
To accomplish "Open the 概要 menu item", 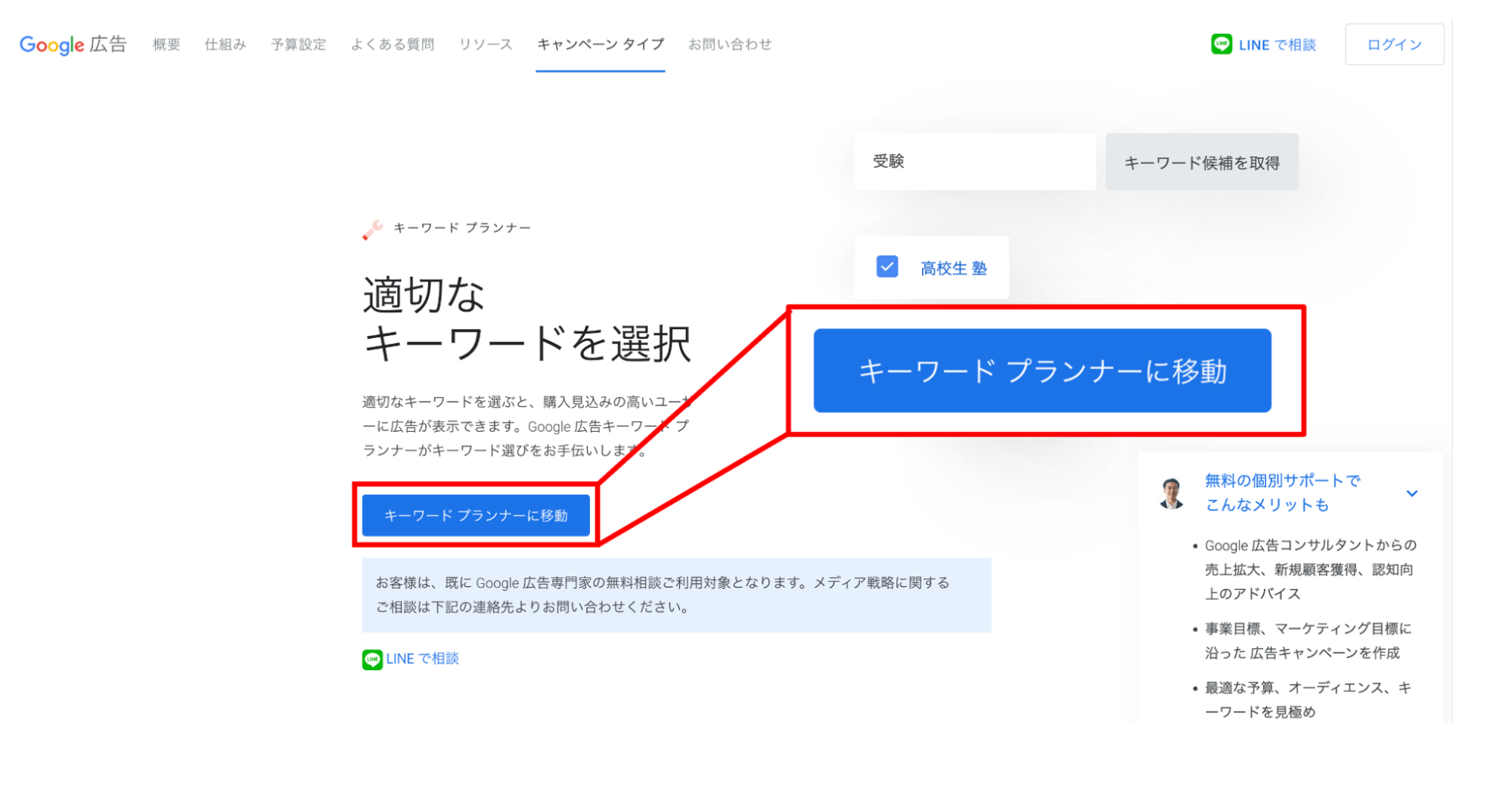I will 166,45.
